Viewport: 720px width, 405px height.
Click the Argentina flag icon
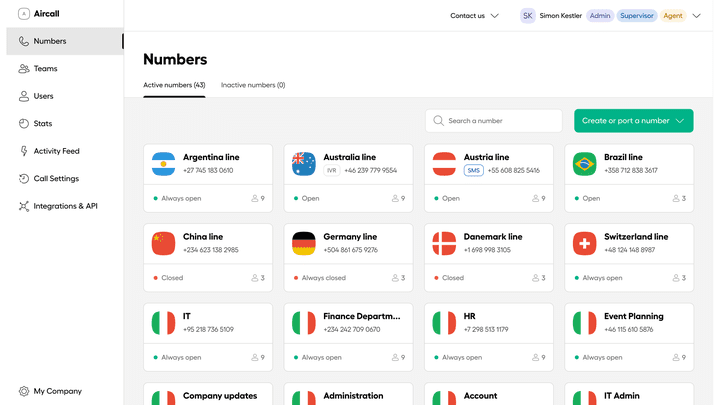(163, 164)
